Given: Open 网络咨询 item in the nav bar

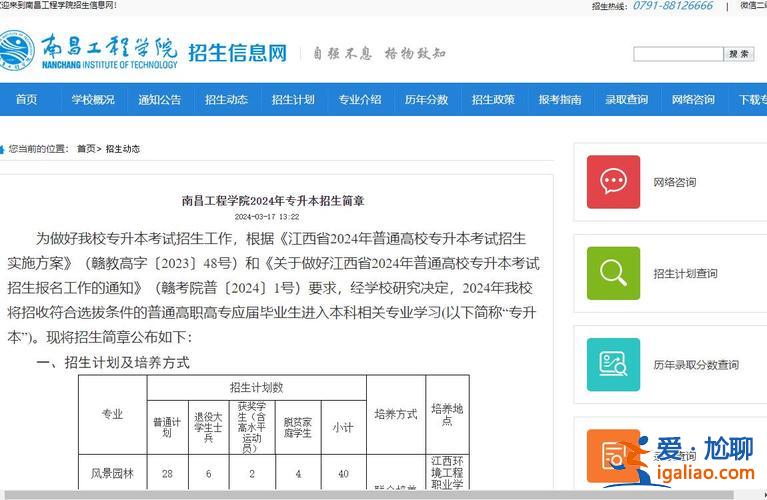Looking at the screenshot, I should click(x=693, y=100).
